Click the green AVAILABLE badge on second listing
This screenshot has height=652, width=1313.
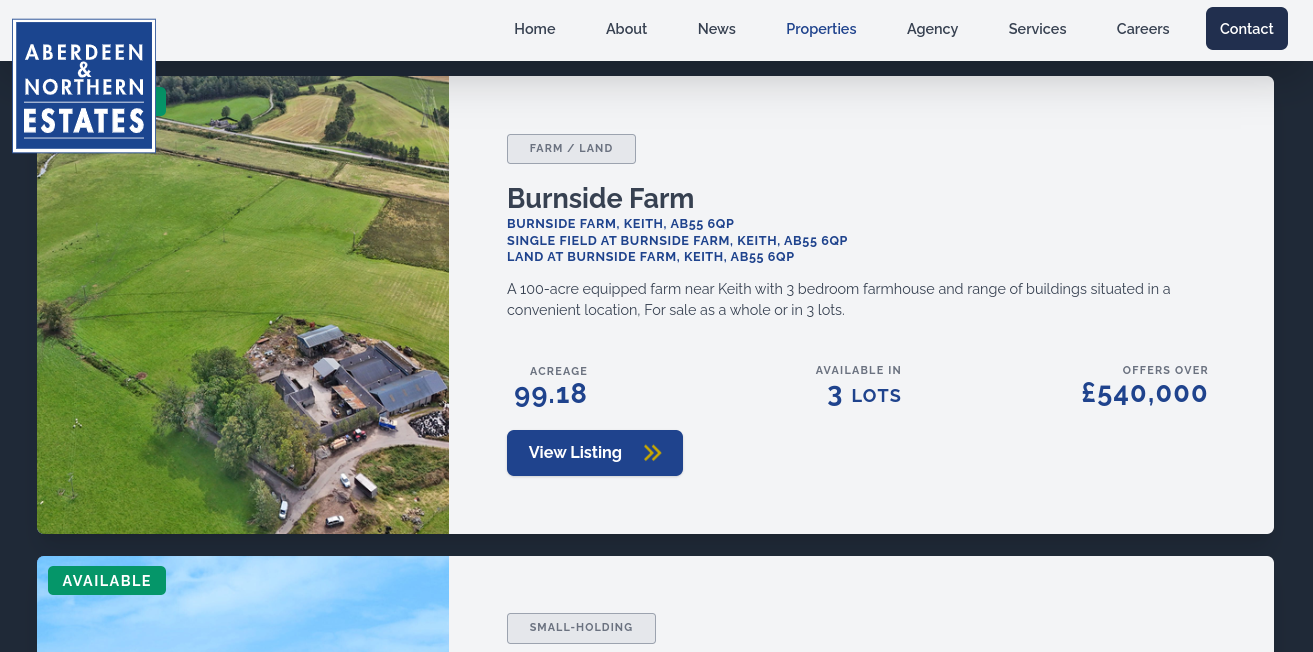click(x=107, y=581)
